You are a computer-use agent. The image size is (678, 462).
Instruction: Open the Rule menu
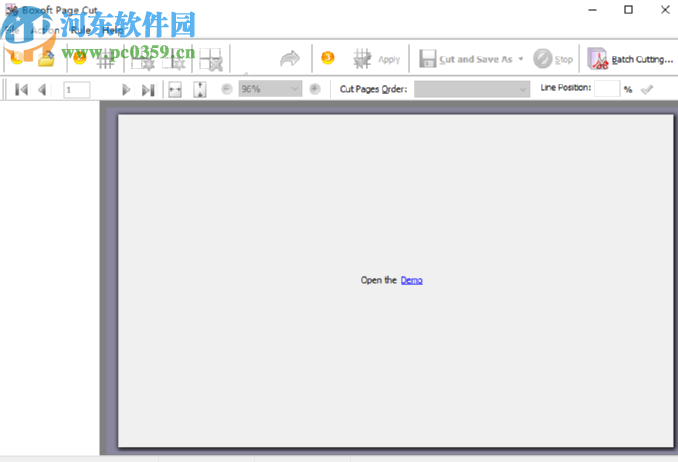(x=80, y=30)
